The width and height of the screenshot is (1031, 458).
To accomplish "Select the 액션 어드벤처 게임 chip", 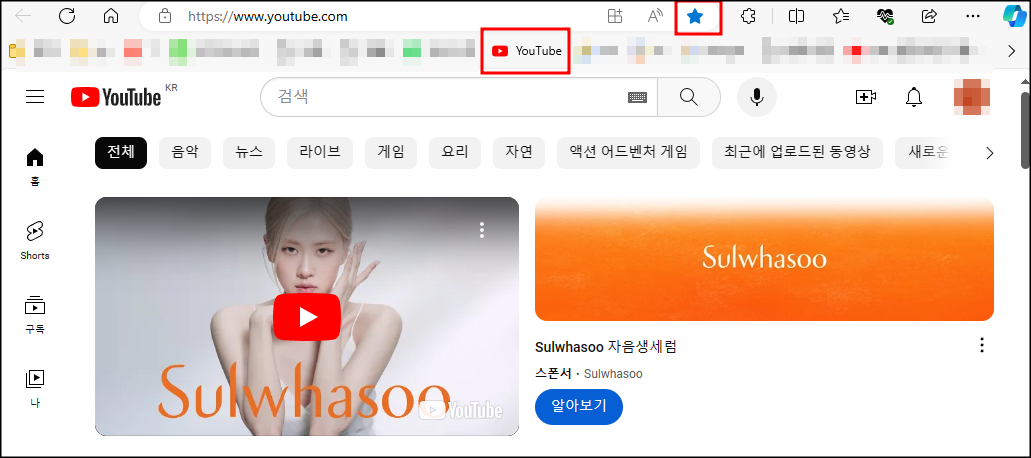I will point(628,153).
